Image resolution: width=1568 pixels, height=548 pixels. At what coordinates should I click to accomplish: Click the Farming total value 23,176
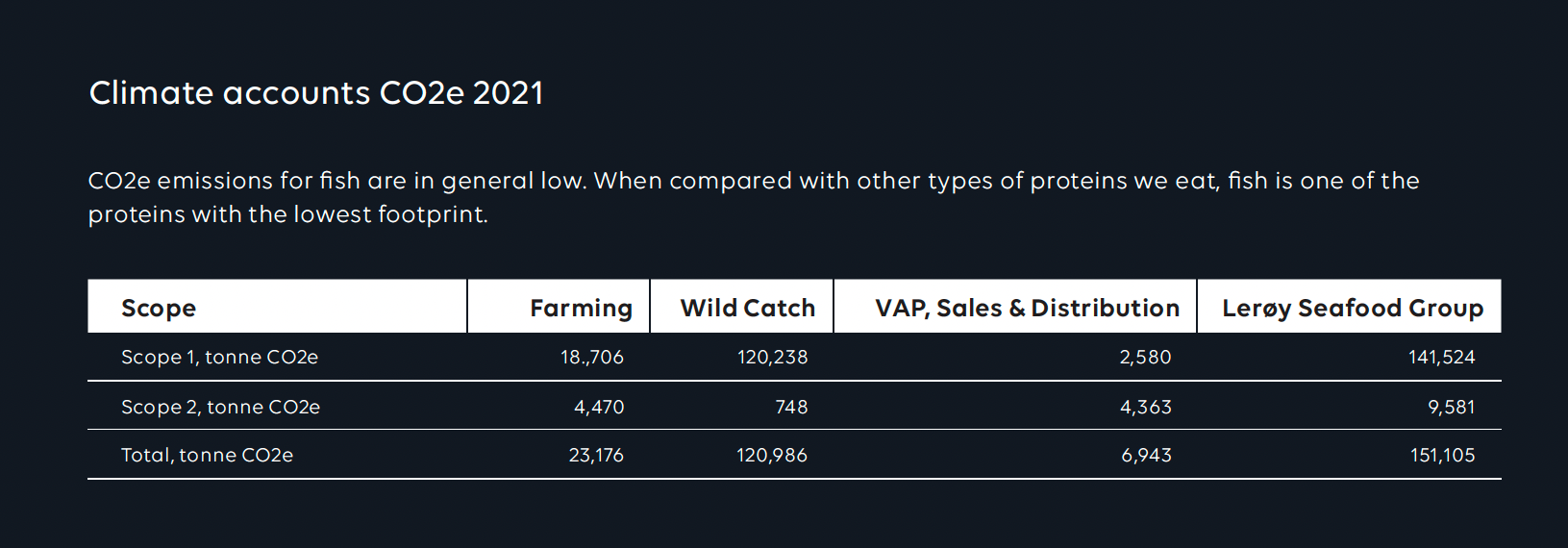click(596, 456)
